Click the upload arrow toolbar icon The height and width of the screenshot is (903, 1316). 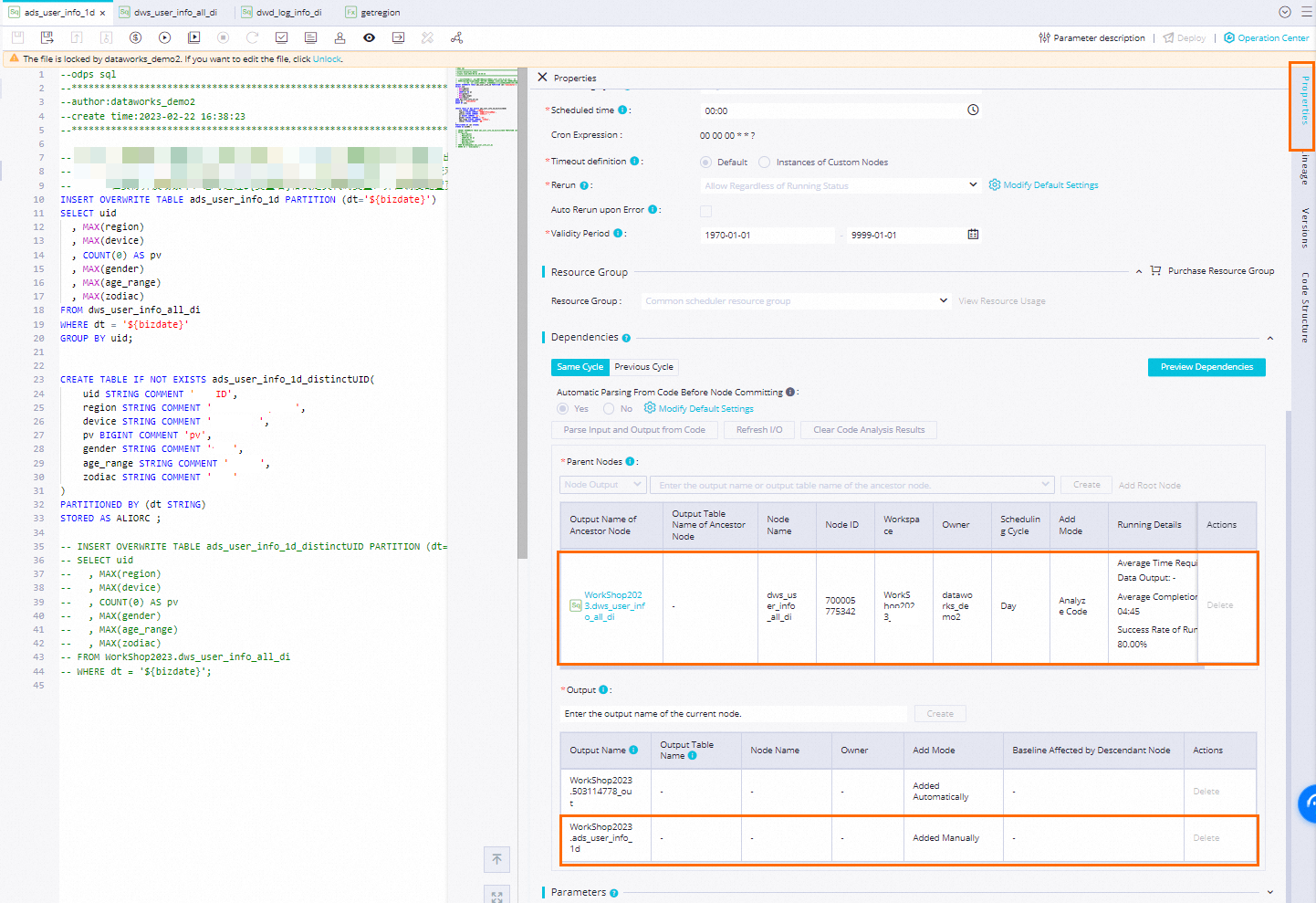tap(77, 37)
